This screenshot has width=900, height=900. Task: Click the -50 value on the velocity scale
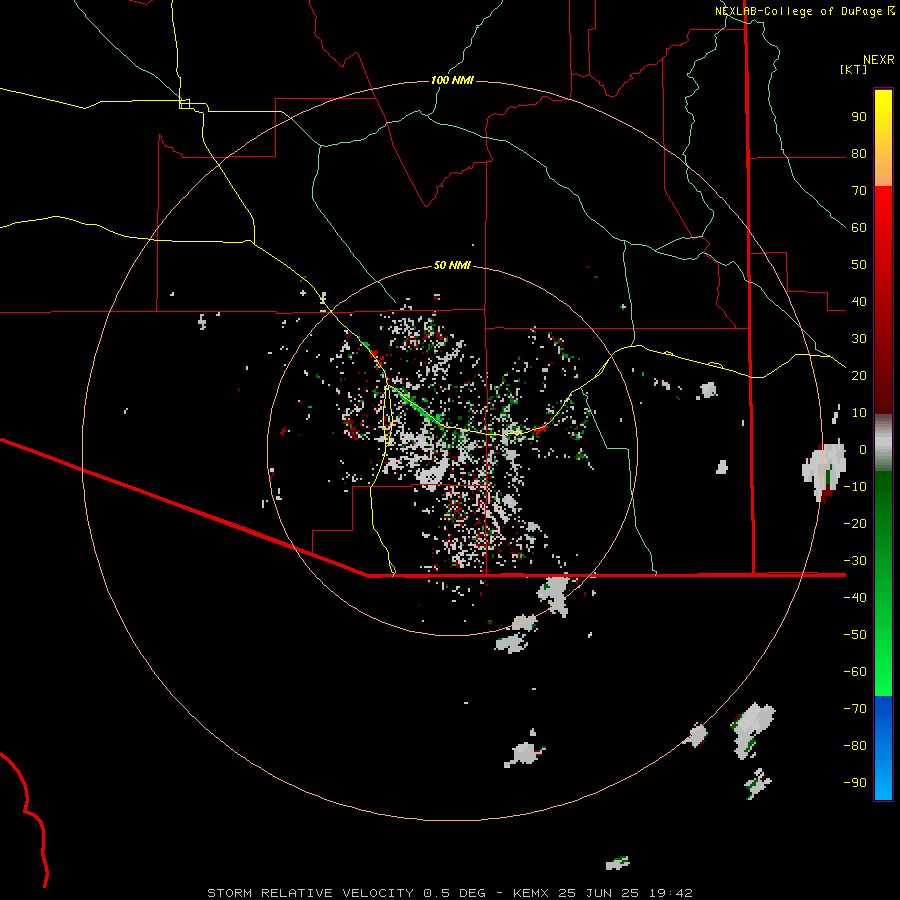point(855,634)
